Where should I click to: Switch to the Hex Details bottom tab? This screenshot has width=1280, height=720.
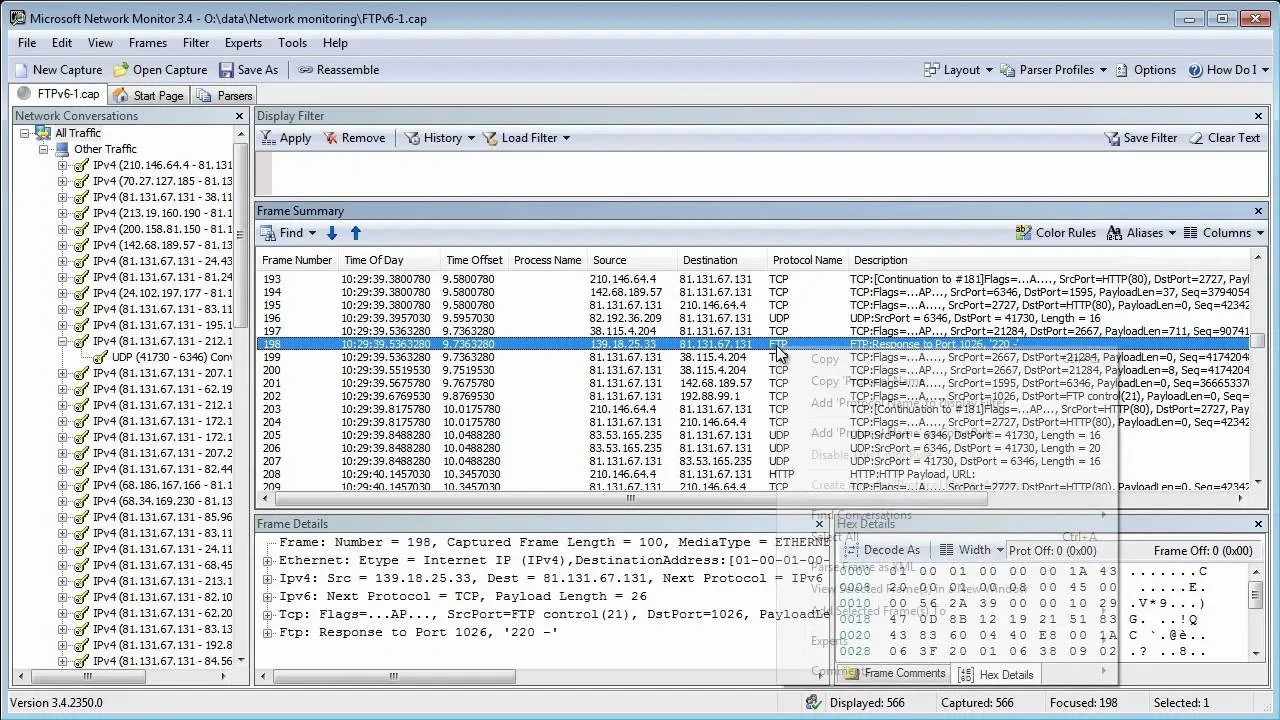pos(996,675)
